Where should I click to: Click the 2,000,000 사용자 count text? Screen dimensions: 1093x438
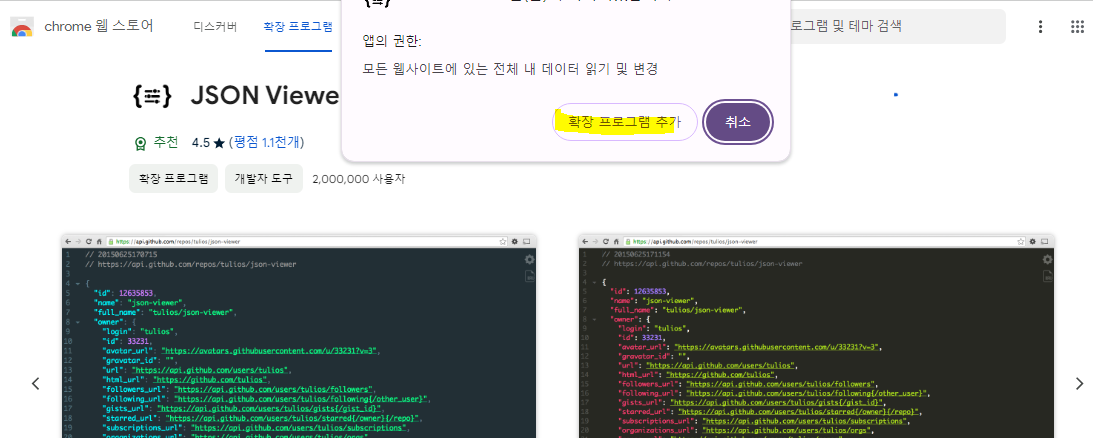coord(359,179)
